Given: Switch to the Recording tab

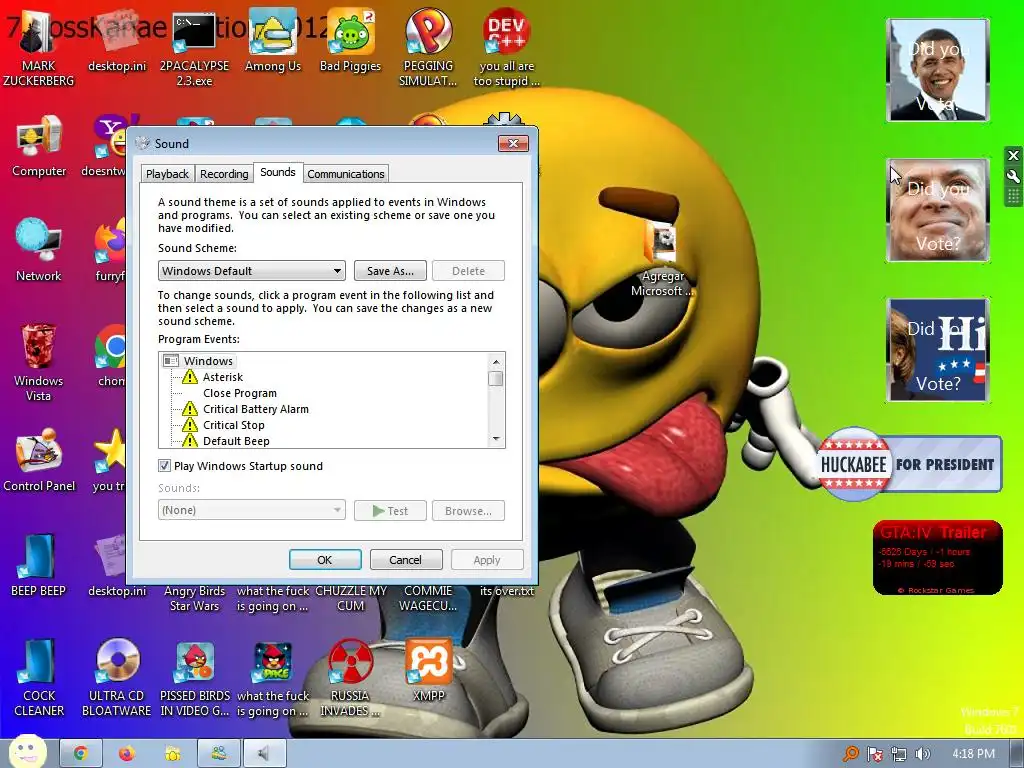Looking at the screenshot, I should 224,174.
